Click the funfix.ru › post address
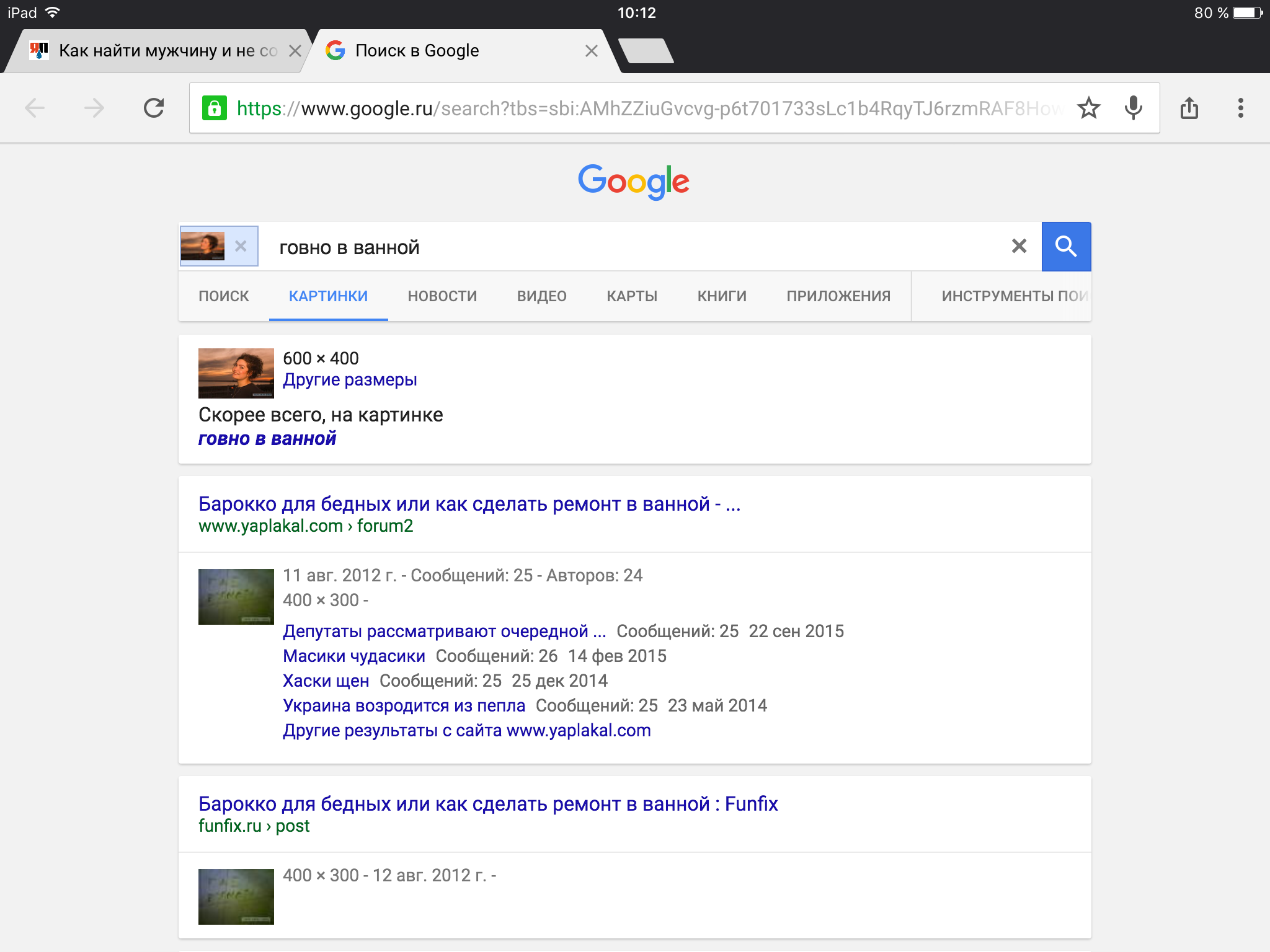Viewport: 1270px width, 952px height. click(254, 826)
